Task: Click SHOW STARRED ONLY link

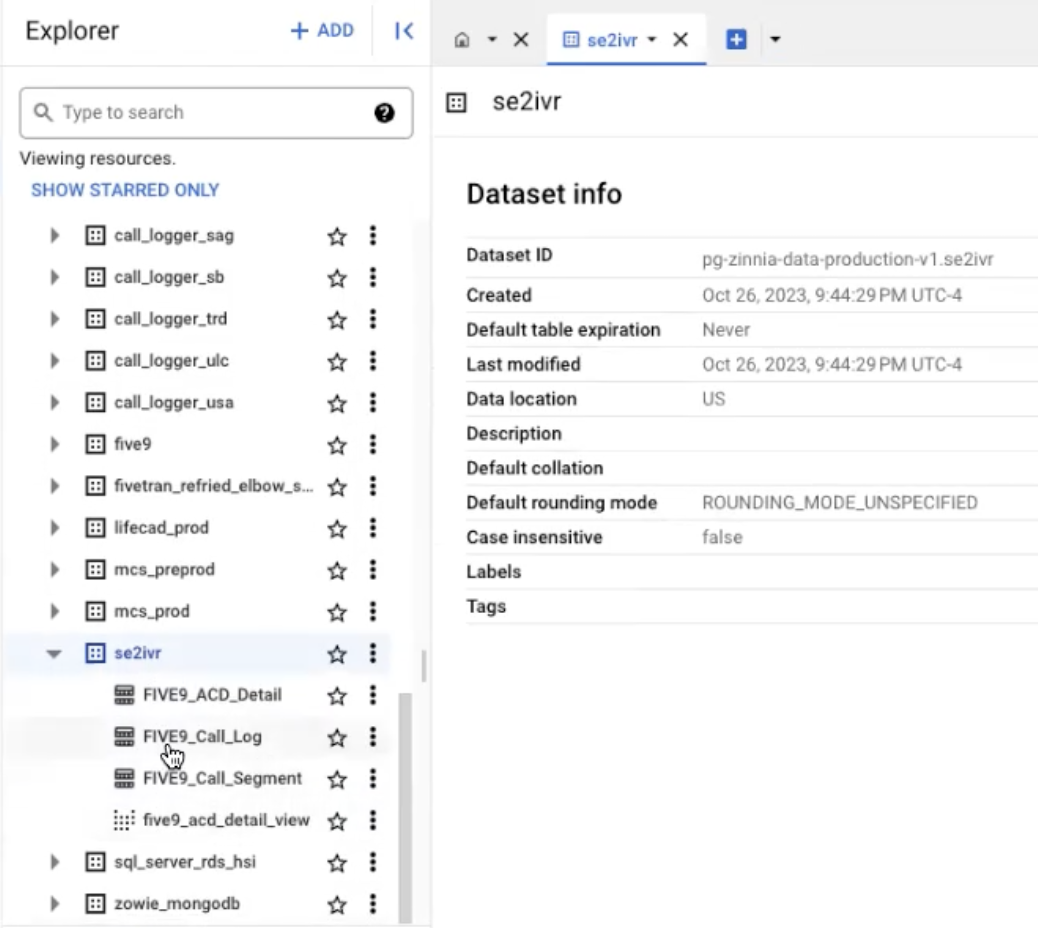Action: point(125,190)
